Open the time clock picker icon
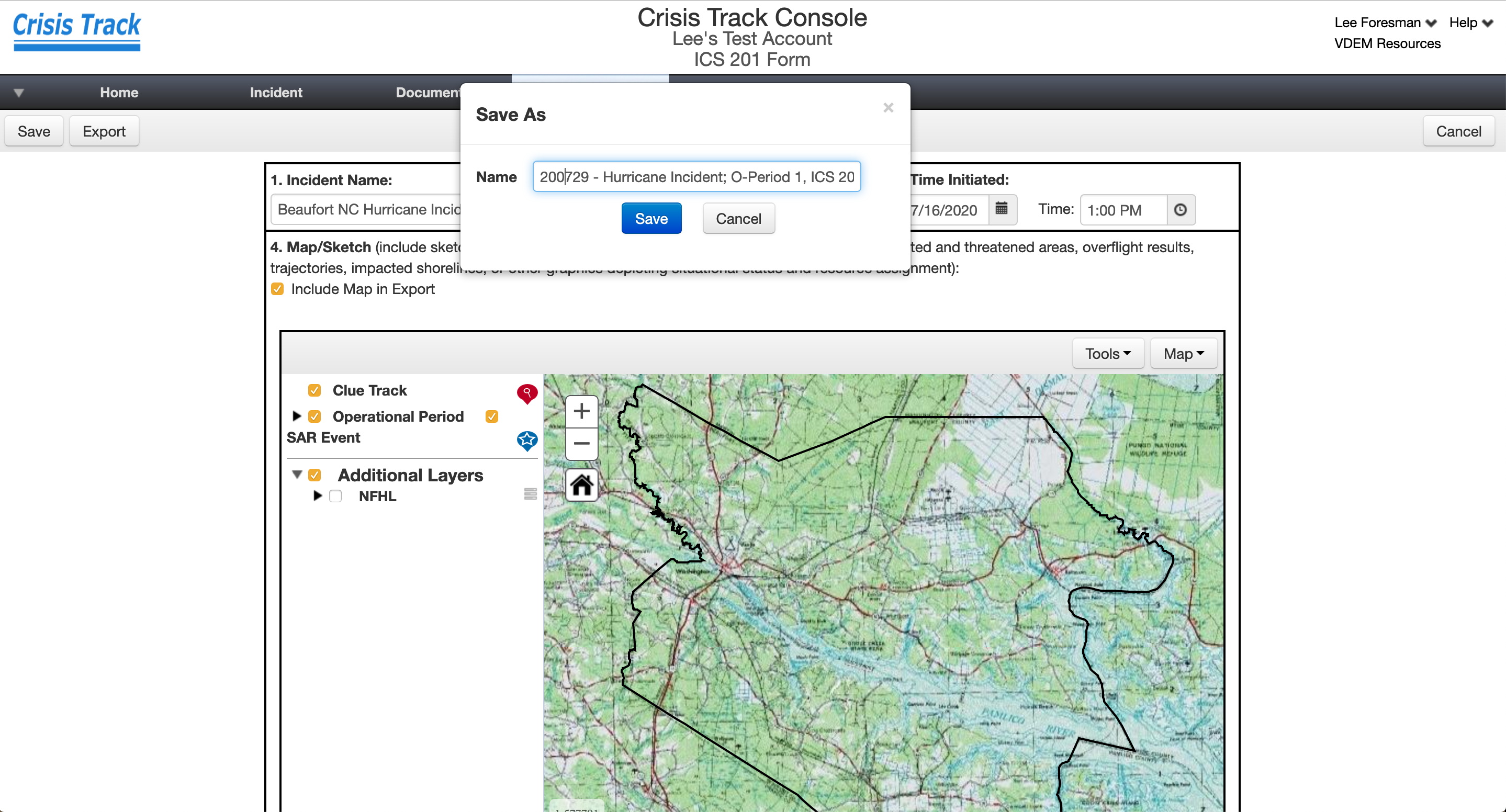This screenshot has width=1506, height=812. [x=1181, y=209]
